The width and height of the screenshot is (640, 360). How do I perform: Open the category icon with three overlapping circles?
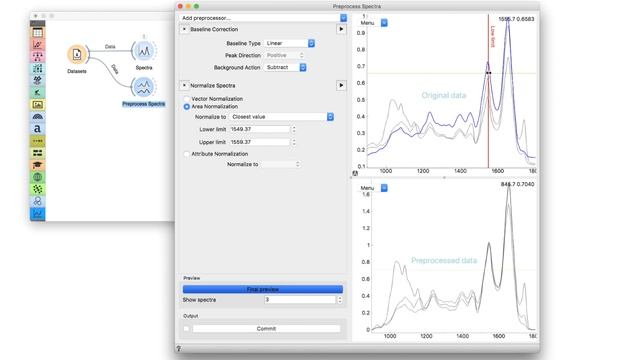pos(38,201)
